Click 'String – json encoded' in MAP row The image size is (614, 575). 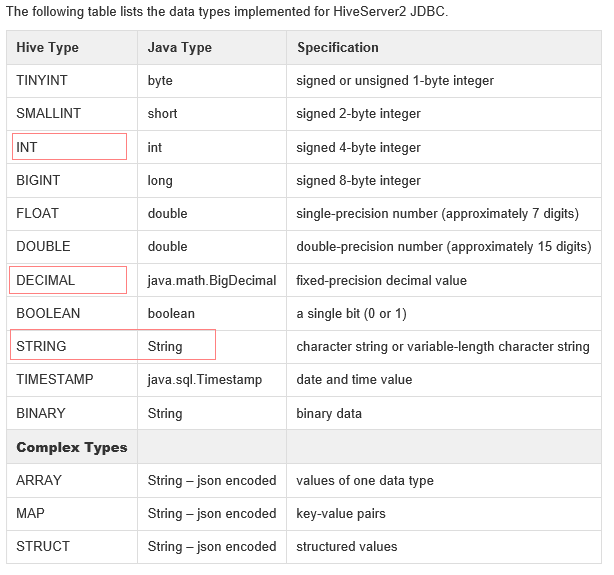[212, 513]
